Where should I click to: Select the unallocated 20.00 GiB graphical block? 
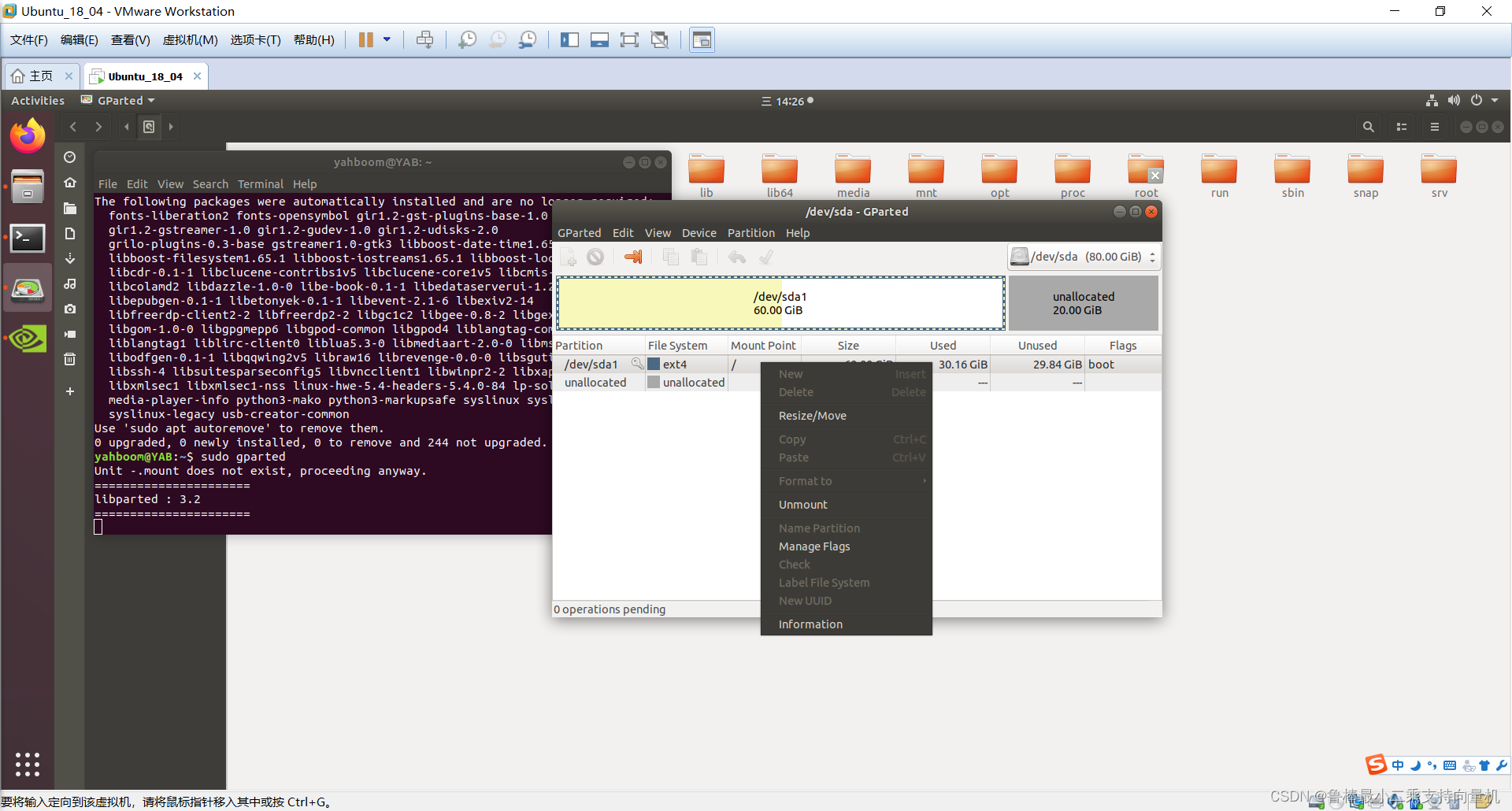pos(1084,303)
